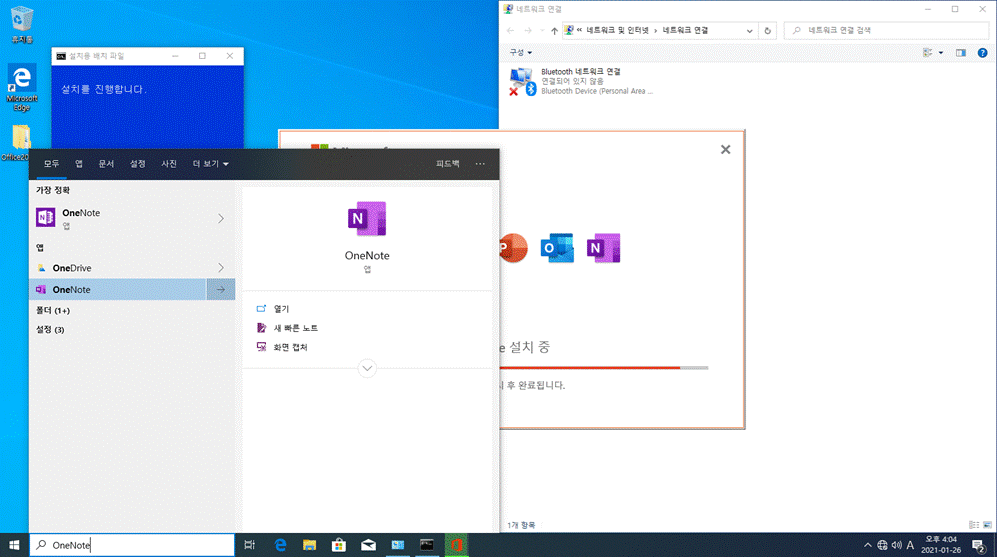Go up one level in network window
Image resolution: width=997 pixels, height=557 pixels.
click(x=554, y=31)
